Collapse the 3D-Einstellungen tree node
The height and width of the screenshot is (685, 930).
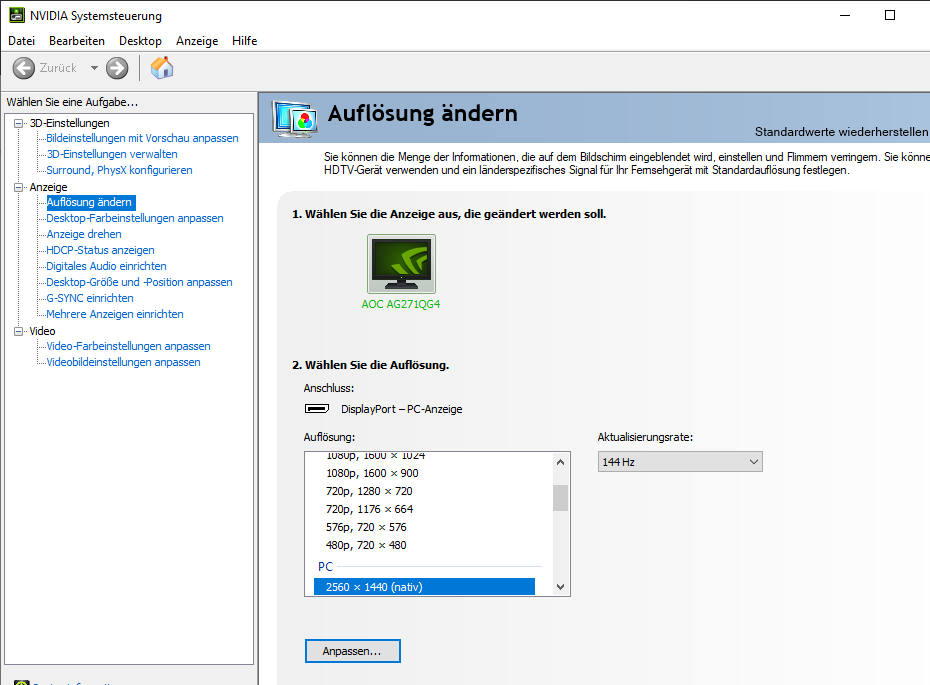tap(19, 123)
